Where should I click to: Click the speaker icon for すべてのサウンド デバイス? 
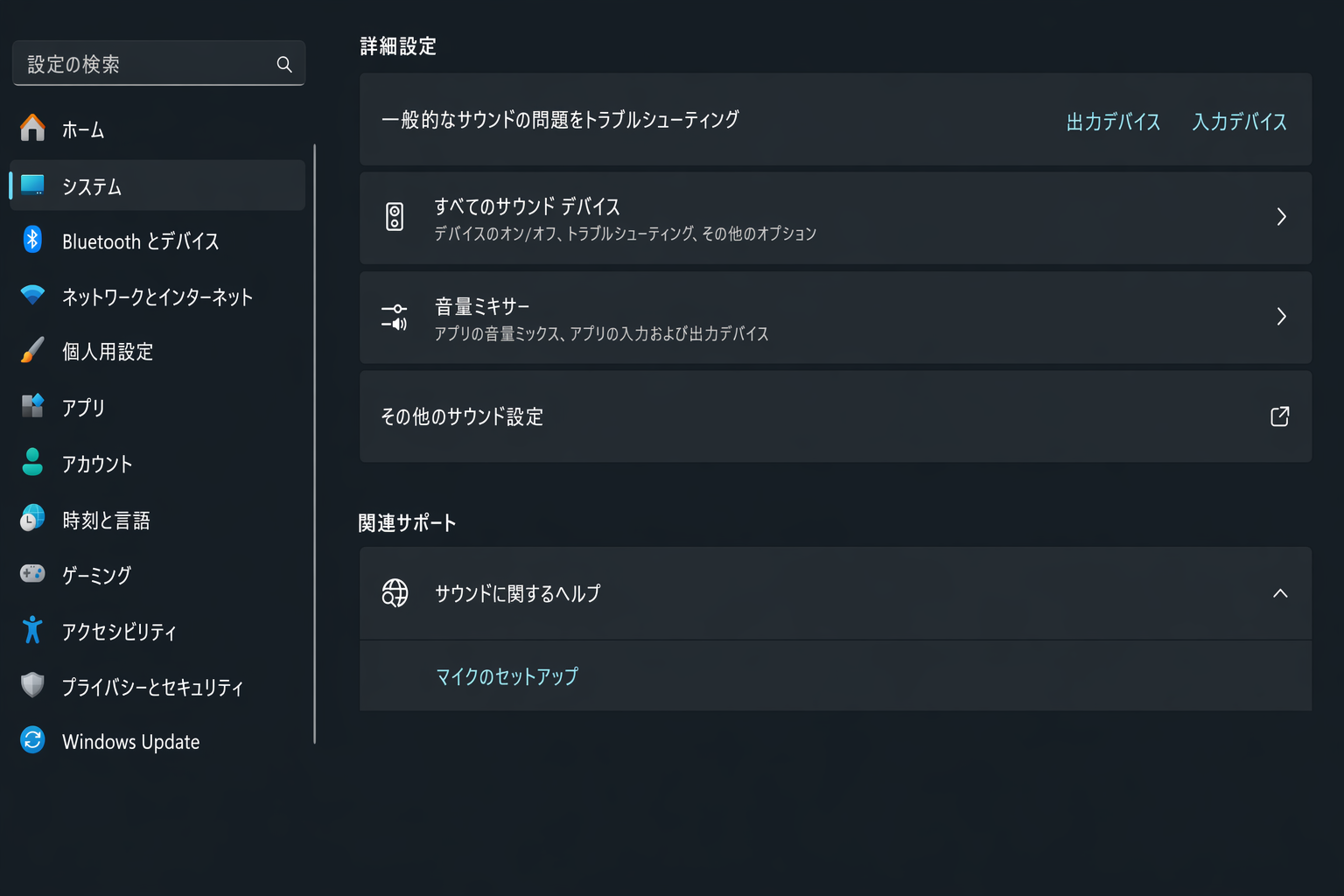click(395, 217)
